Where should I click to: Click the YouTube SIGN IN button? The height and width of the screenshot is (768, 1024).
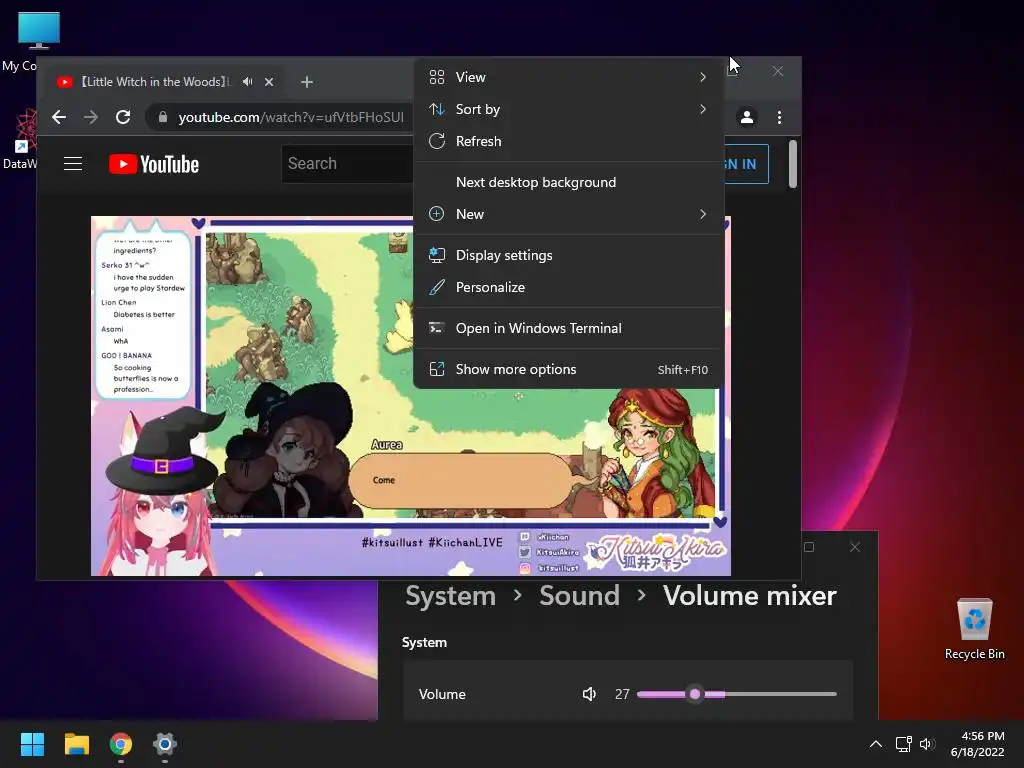click(746, 164)
